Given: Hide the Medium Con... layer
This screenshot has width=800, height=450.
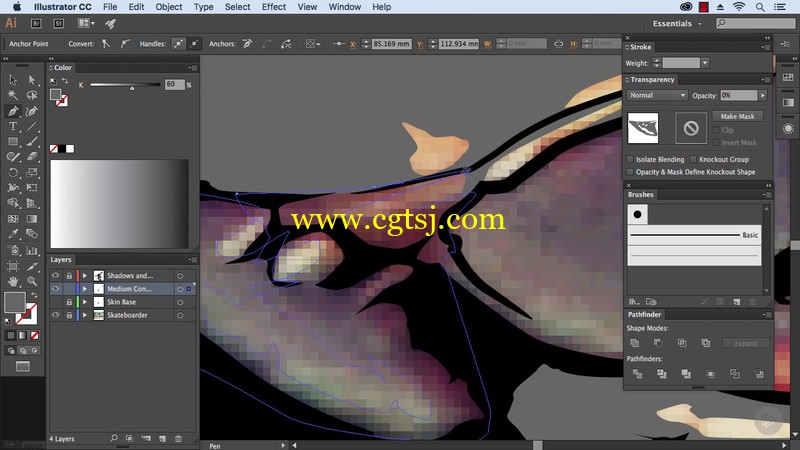Looking at the screenshot, I should pos(56,289).
